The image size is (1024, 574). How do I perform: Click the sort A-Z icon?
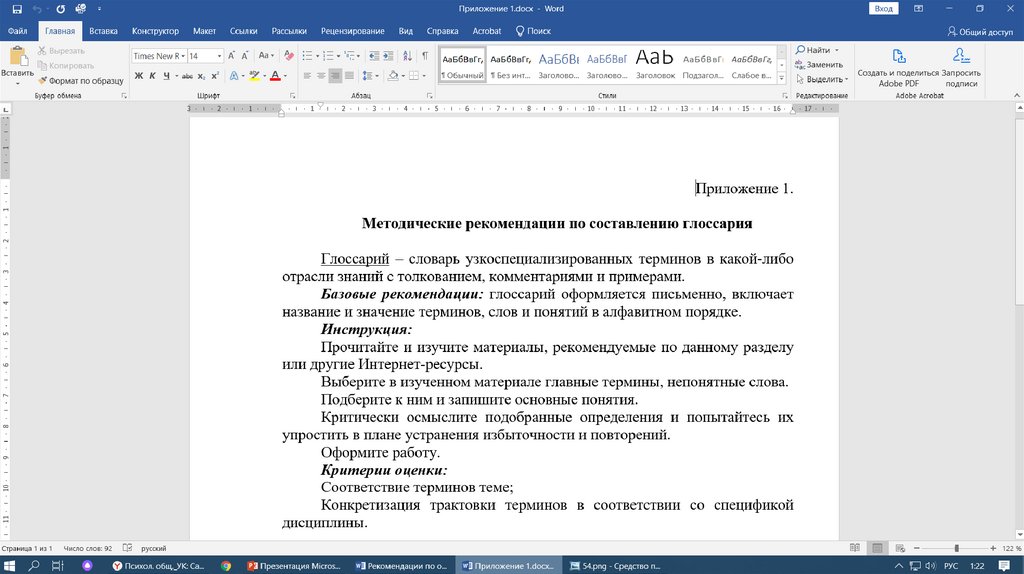(x=407, y=56)
